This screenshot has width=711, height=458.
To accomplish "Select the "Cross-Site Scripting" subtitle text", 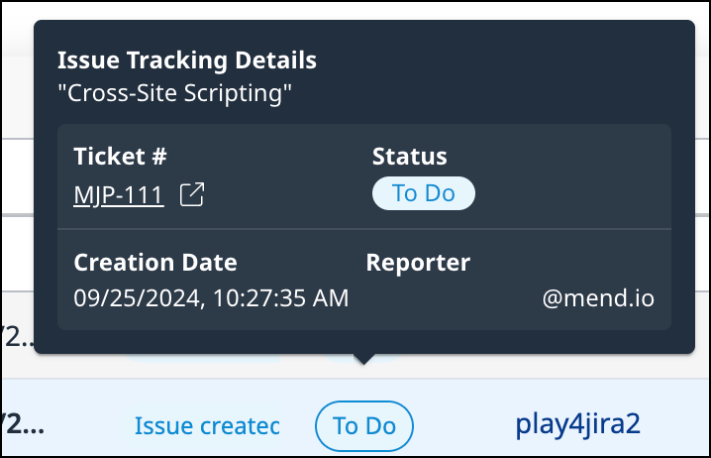I will point(175,94).
